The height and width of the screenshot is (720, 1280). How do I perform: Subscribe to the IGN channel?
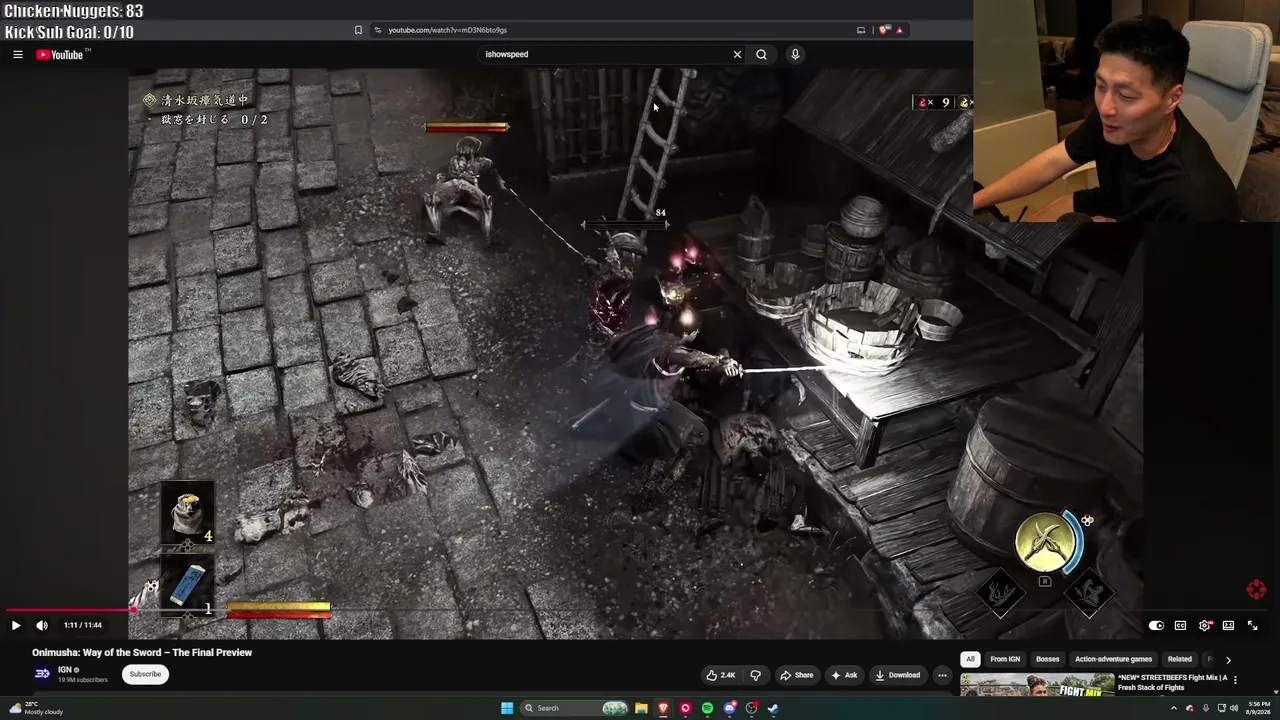click(145, 674)
